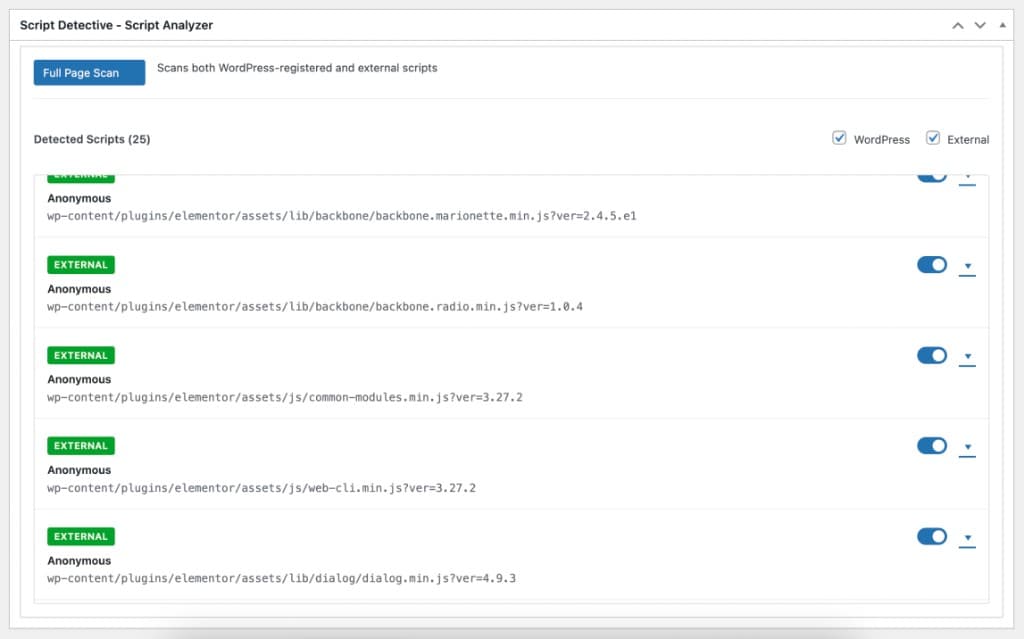Switch off the common-modules.min.js toggle

tap(931, 355)
